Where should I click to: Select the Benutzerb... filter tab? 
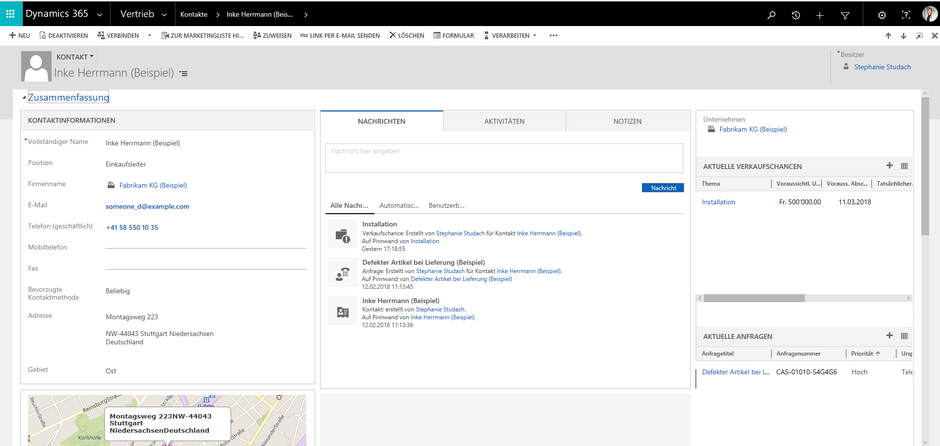(446, 206)
